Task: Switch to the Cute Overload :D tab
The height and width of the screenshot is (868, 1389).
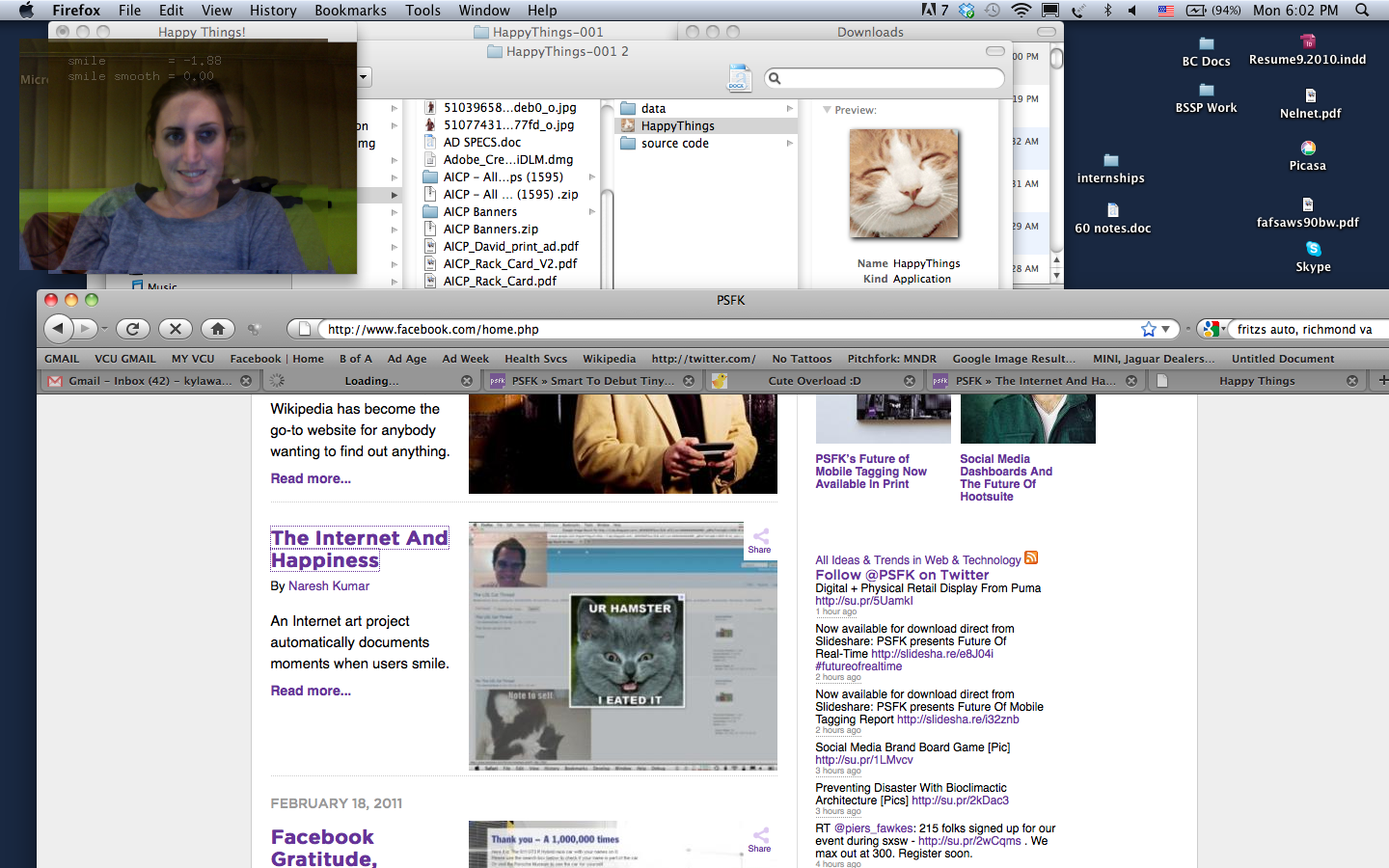Action: tap(813, 381)
